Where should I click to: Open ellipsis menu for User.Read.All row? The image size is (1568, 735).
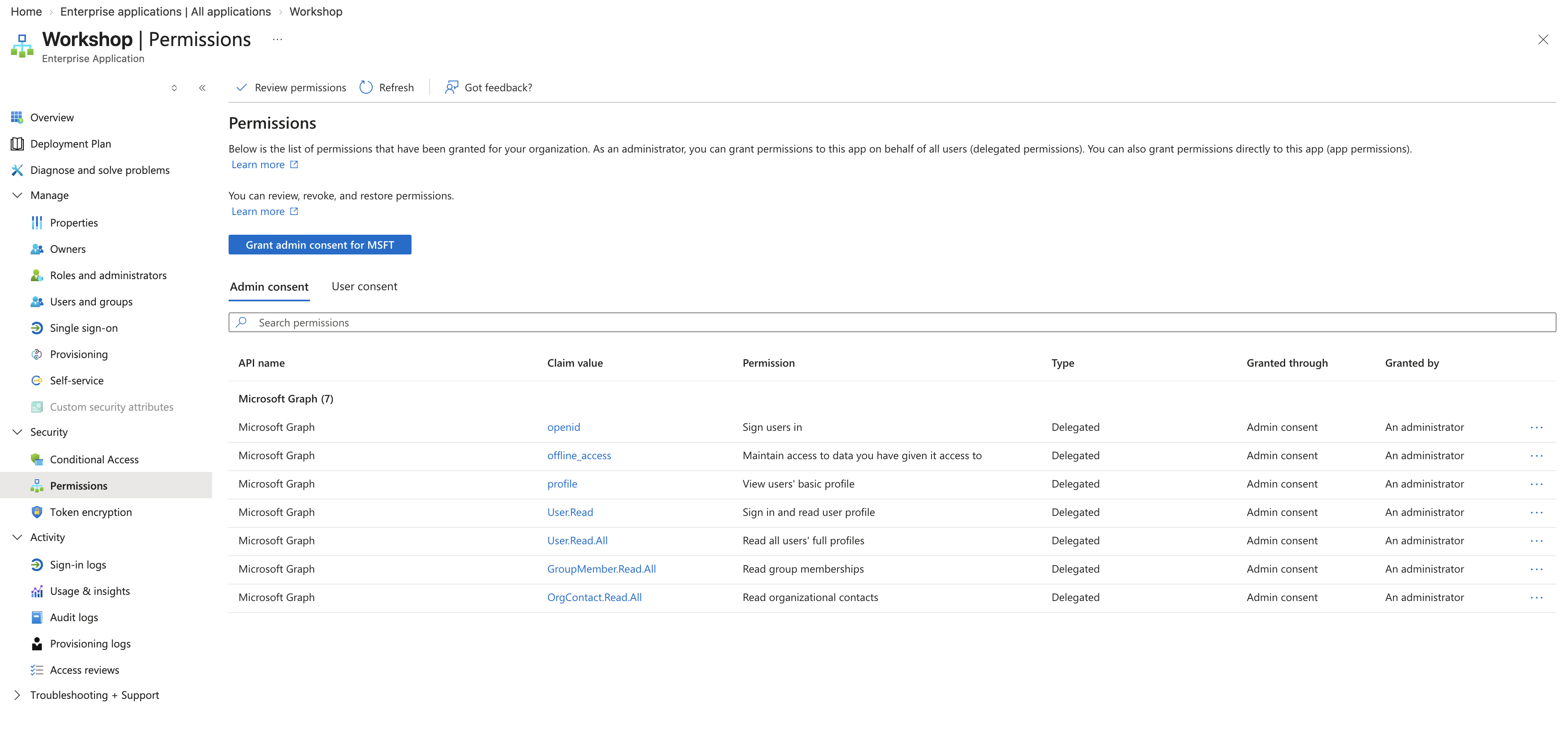tap(1536, 541)
